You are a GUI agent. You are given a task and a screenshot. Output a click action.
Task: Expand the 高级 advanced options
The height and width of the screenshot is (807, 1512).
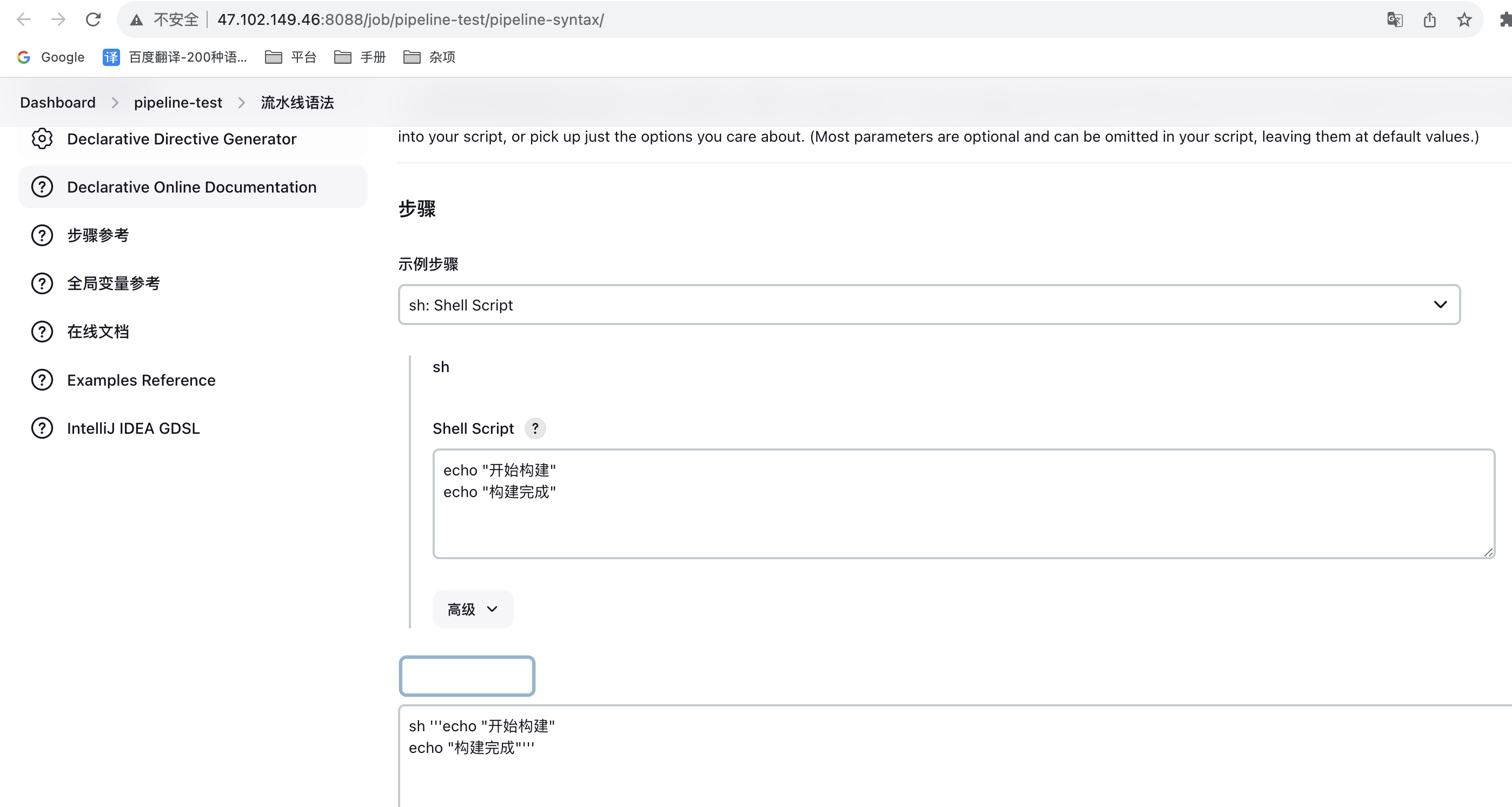(x=473, y=608)
